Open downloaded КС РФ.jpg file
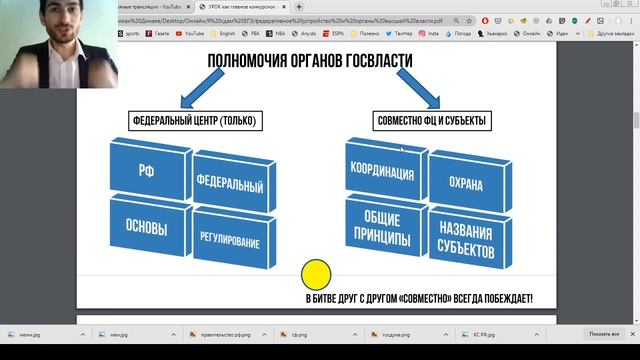The image size is (640, 360). pos(479,334)
